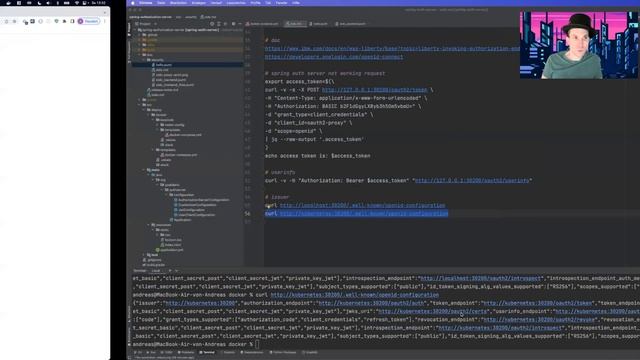Click the battery status icon in the menu bar
Screen dimensions: 640x360
point(67,3)
